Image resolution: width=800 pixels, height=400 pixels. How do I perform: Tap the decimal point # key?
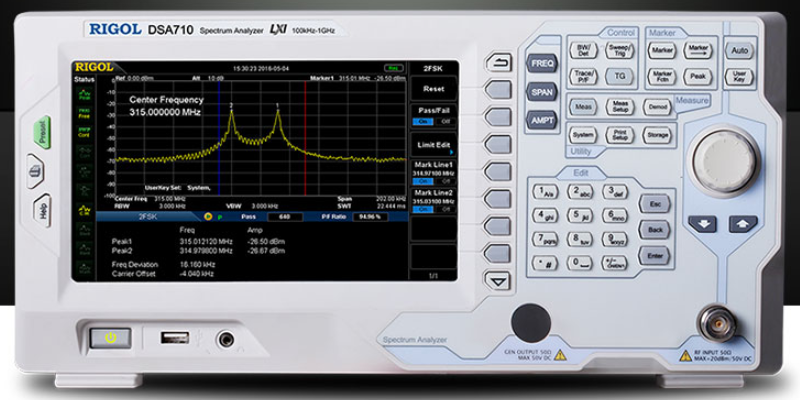[545, 262]
